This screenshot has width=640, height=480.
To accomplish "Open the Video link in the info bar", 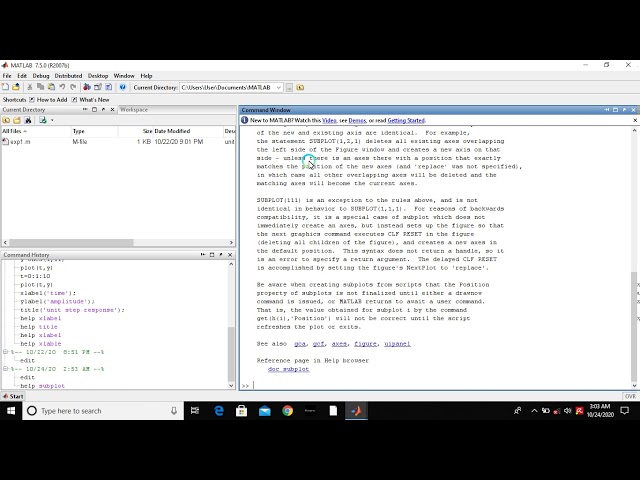I will (329, 120).
